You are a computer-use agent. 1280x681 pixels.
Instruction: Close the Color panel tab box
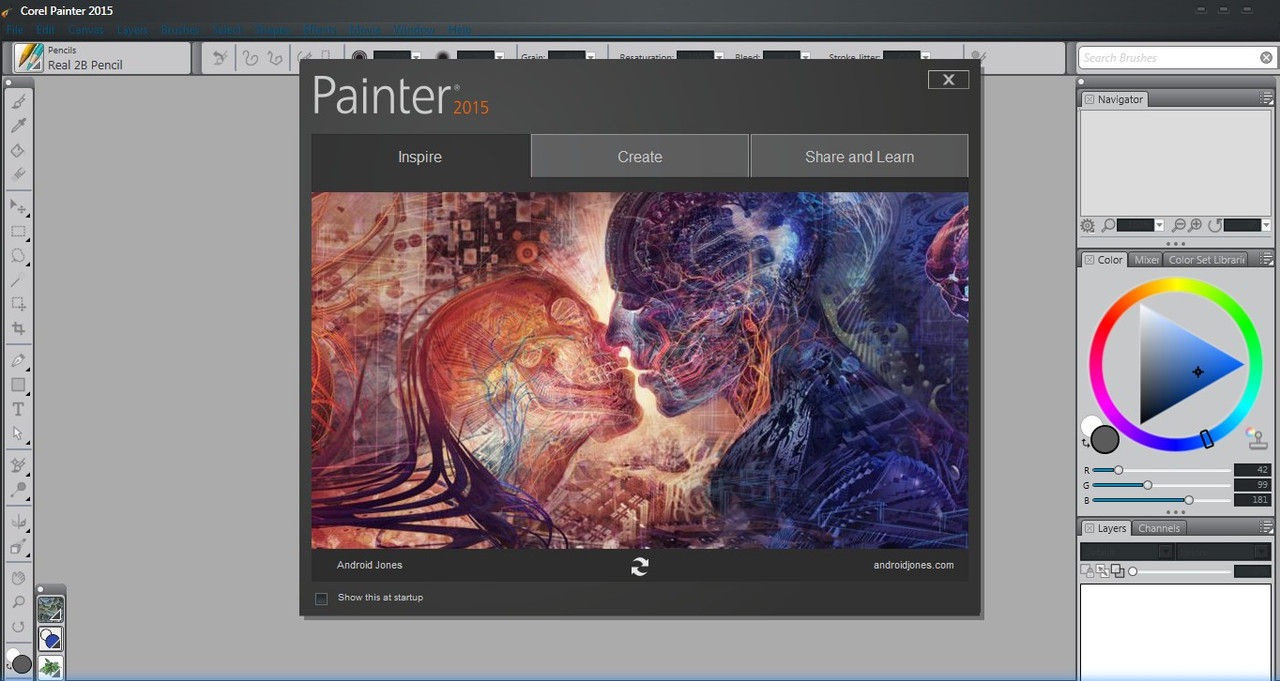pyautogui.click(x=1089, y=260)
